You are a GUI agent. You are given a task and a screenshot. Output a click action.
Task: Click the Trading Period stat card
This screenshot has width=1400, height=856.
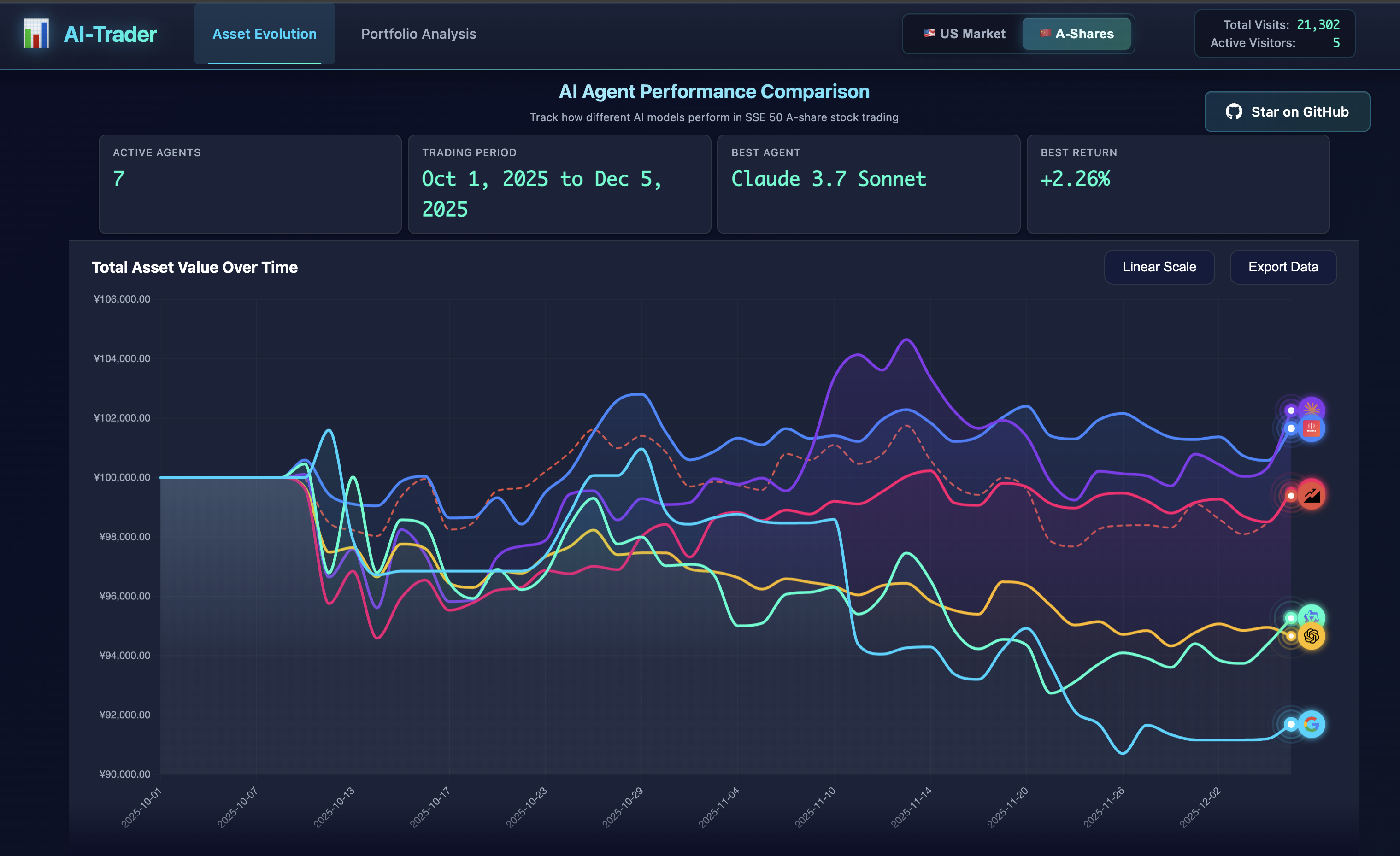click(559, 184)
